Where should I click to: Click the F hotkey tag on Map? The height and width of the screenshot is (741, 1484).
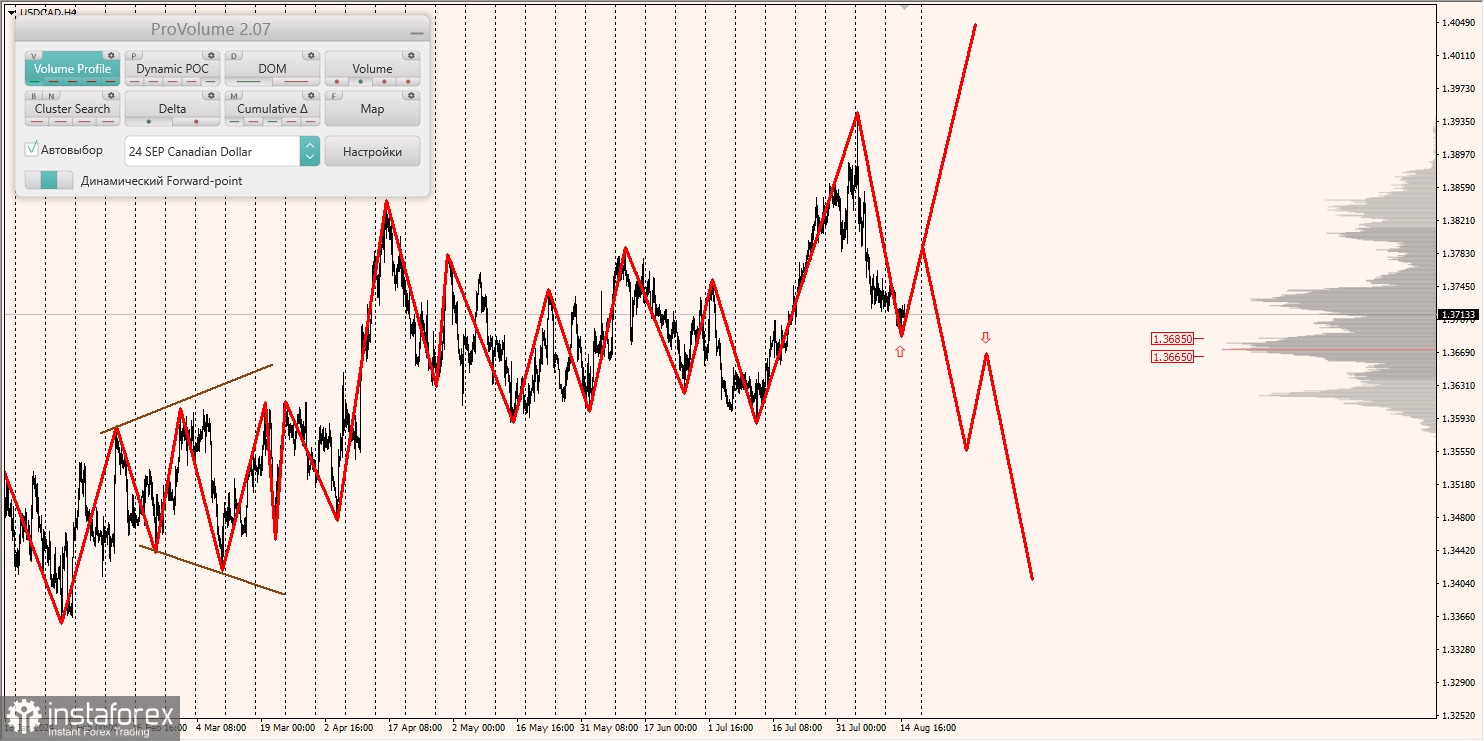pos(334,96)
